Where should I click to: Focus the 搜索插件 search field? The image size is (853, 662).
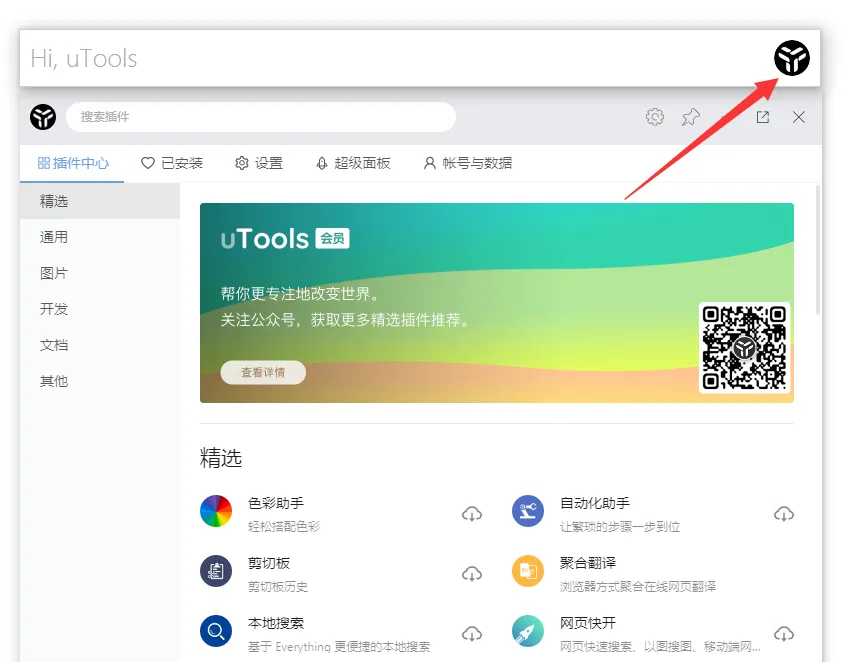(261, 117)
